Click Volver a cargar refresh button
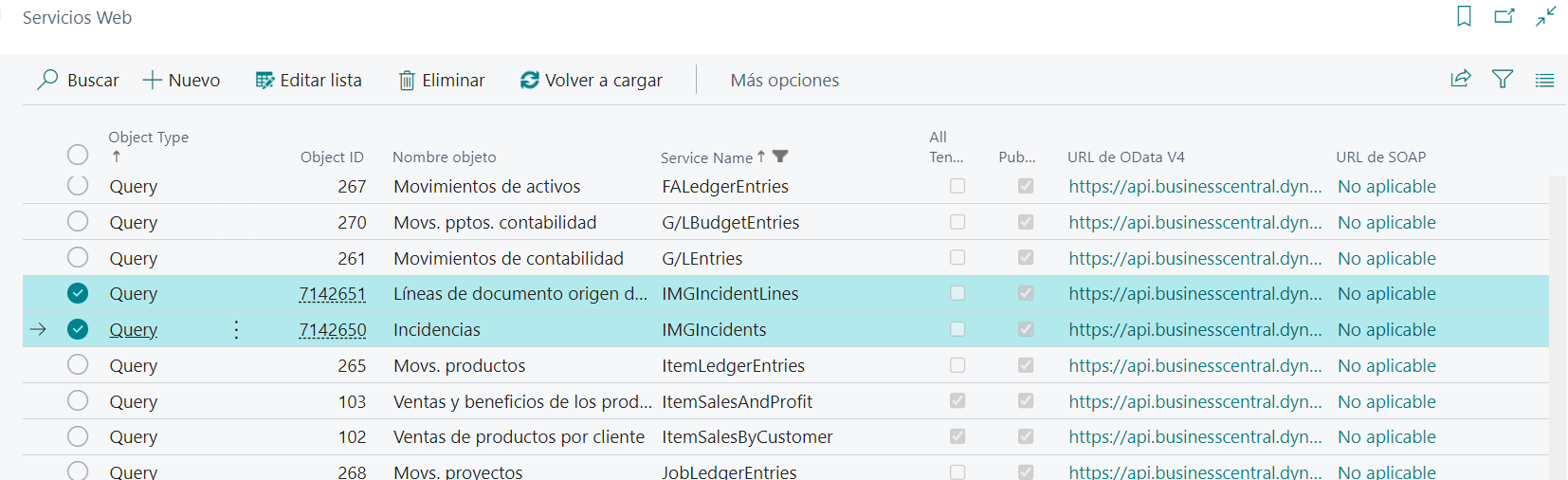The height and width of the screenshot is (480, 1568). coord(592,81)
